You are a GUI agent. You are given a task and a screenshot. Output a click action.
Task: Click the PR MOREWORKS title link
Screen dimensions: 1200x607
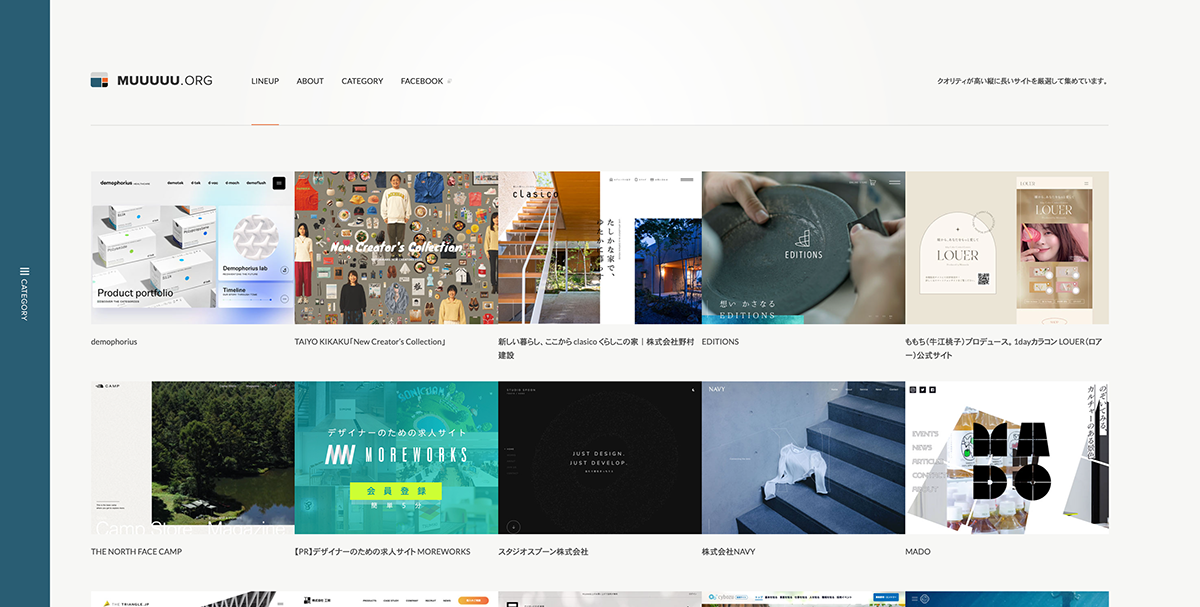382,552
